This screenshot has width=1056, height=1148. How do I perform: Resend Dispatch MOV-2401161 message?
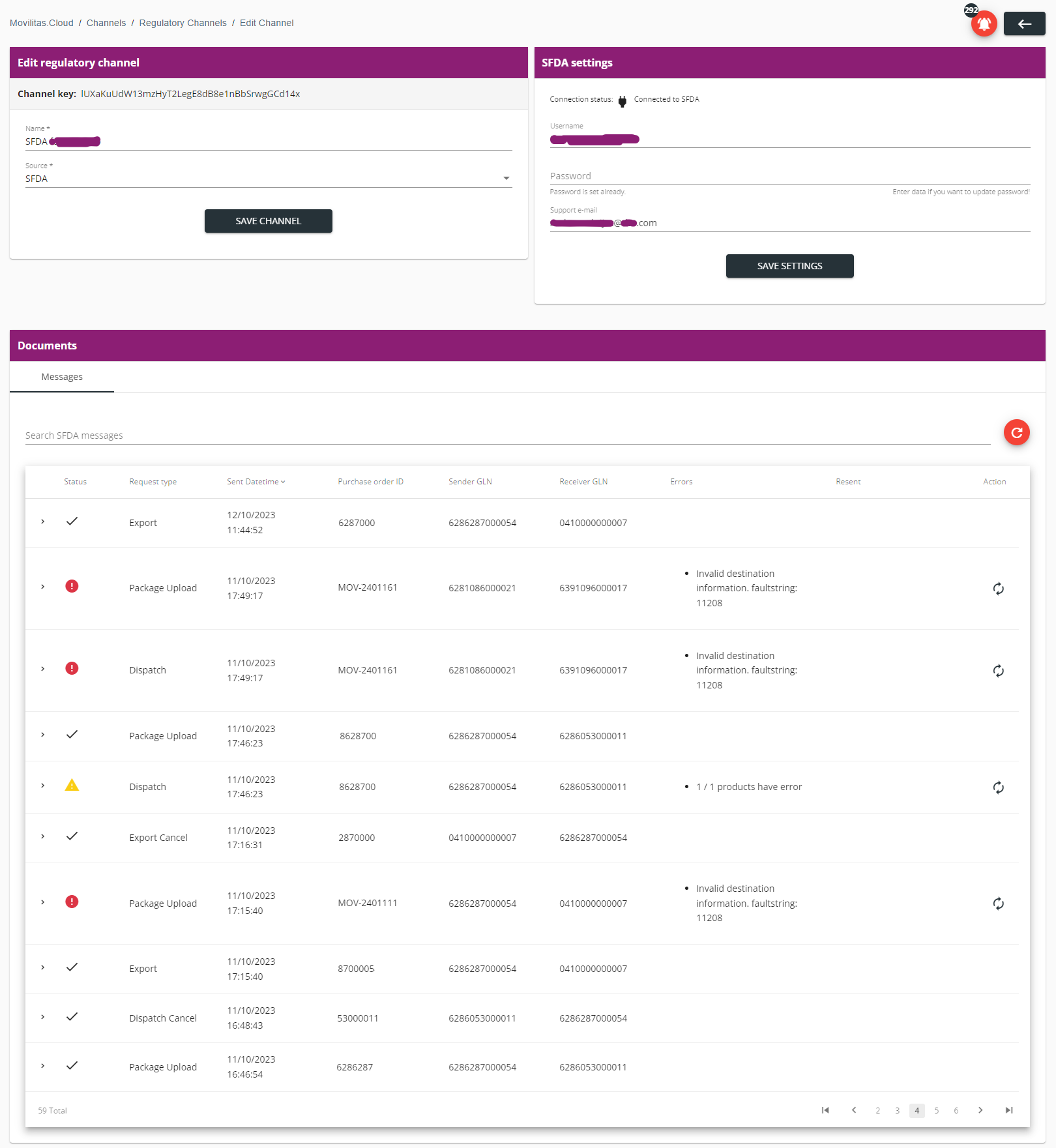998,671
